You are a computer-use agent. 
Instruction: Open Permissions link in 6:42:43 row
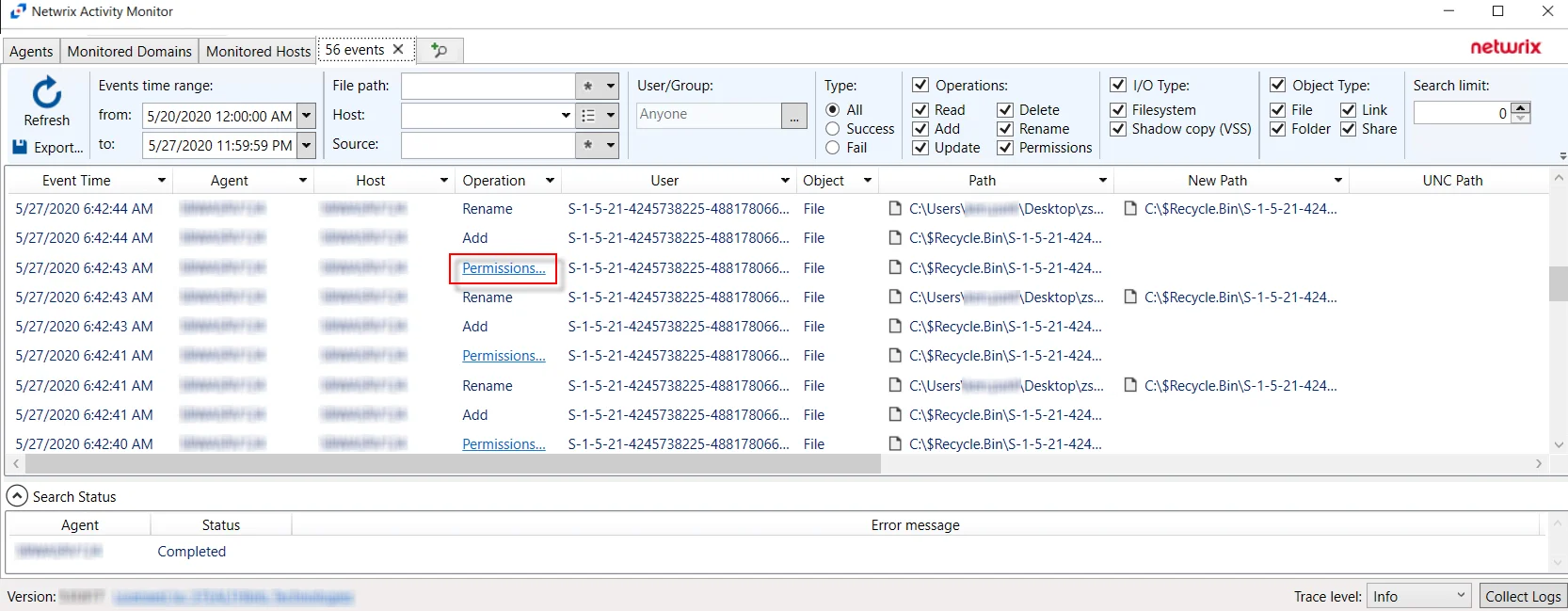tap(504, 268)
